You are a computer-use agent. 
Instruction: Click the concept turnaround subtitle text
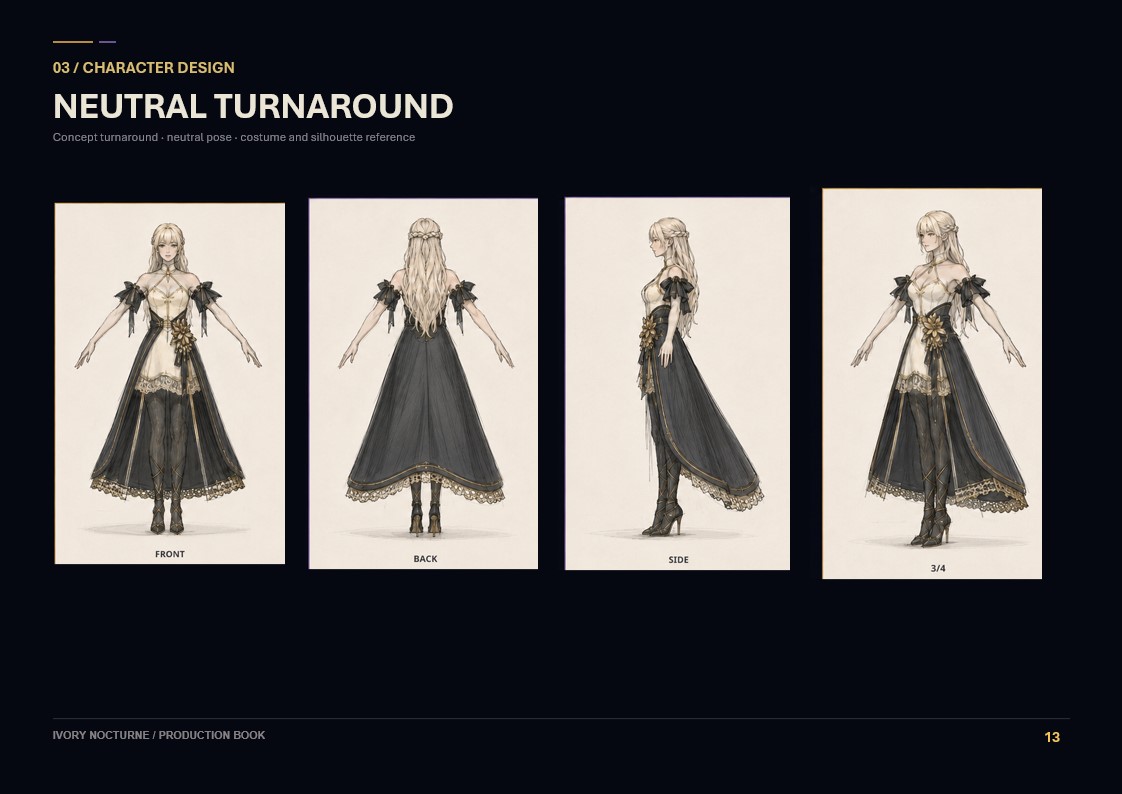(234, 137)
